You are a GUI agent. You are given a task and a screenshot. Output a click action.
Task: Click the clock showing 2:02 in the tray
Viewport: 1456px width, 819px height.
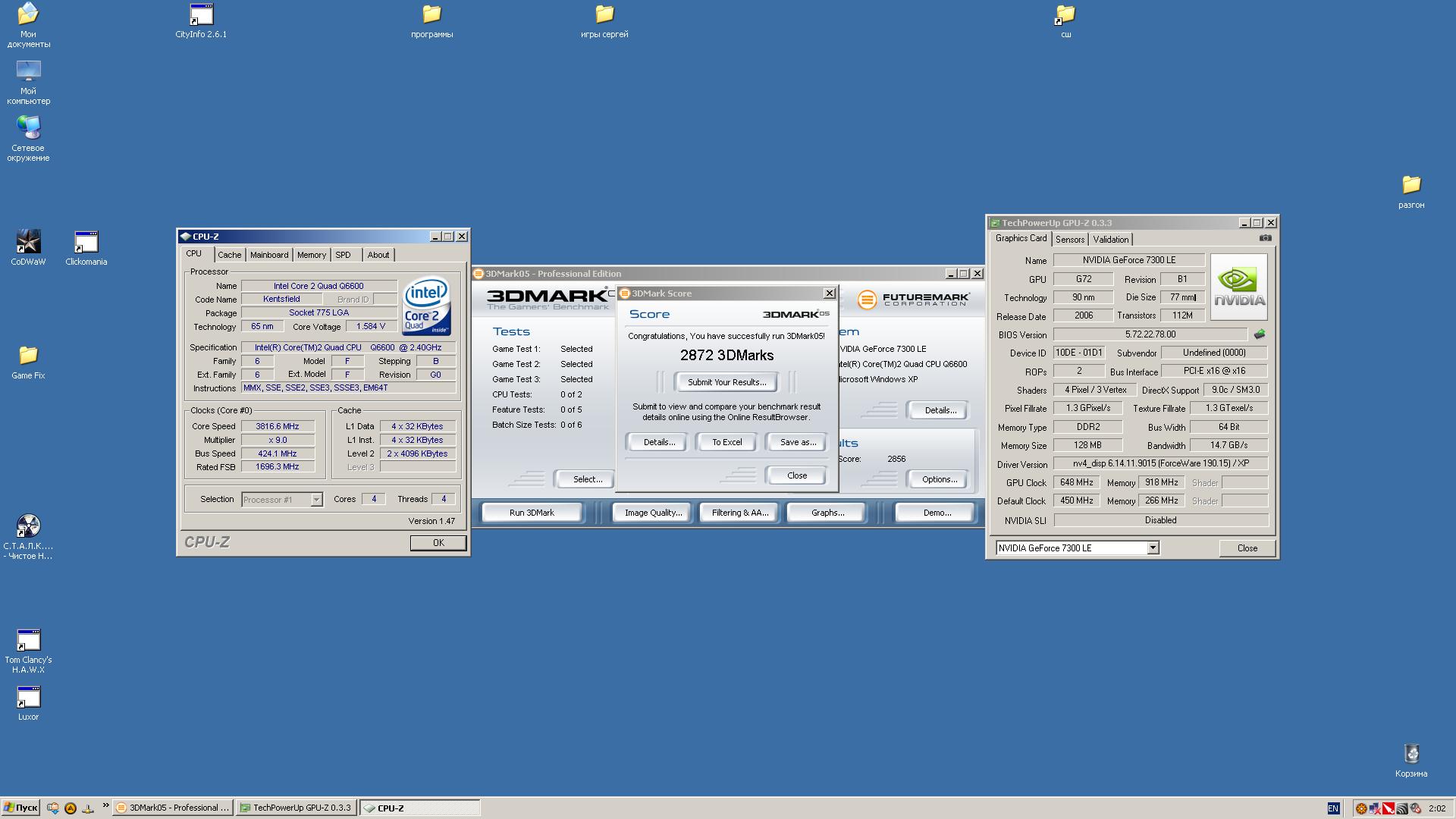pos(1436,808)
